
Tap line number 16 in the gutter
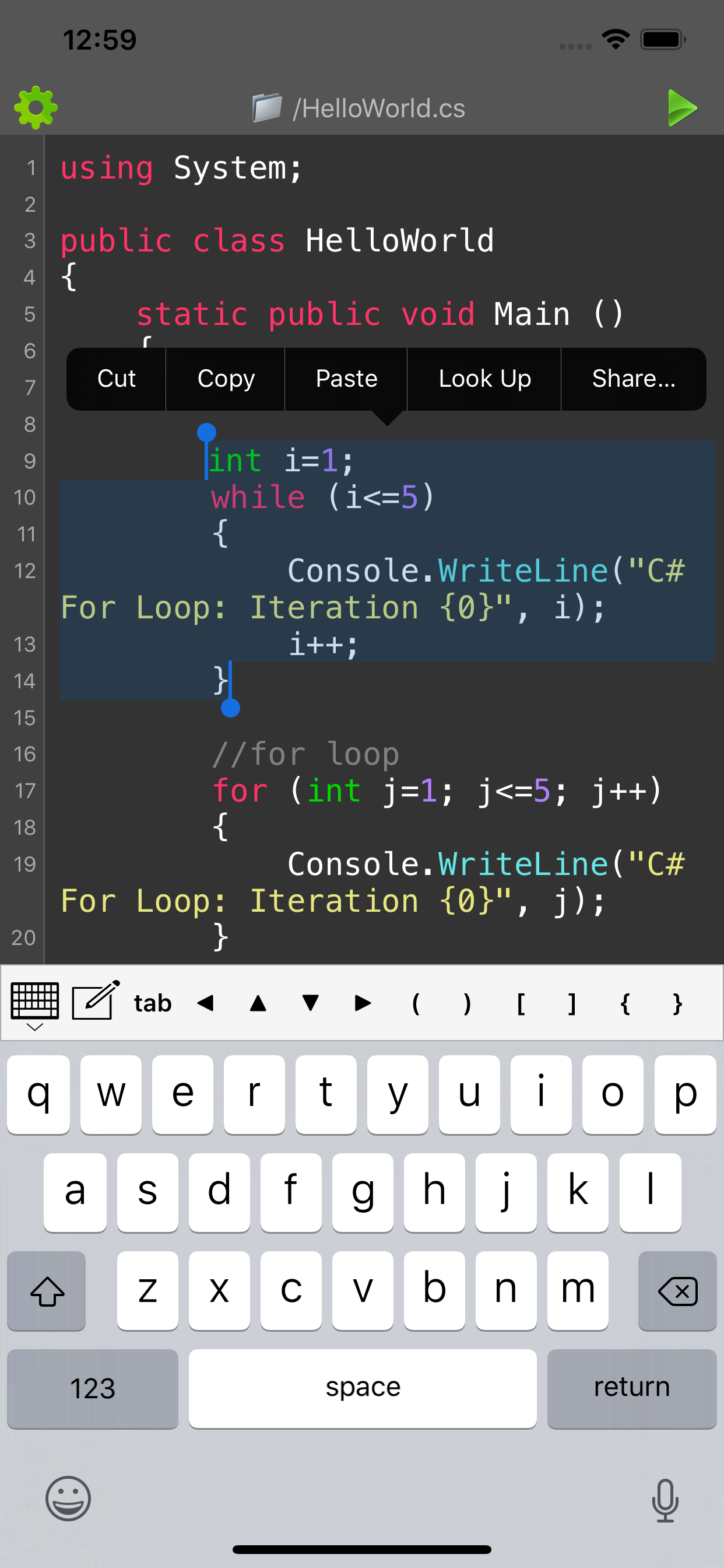pos(25,754)
